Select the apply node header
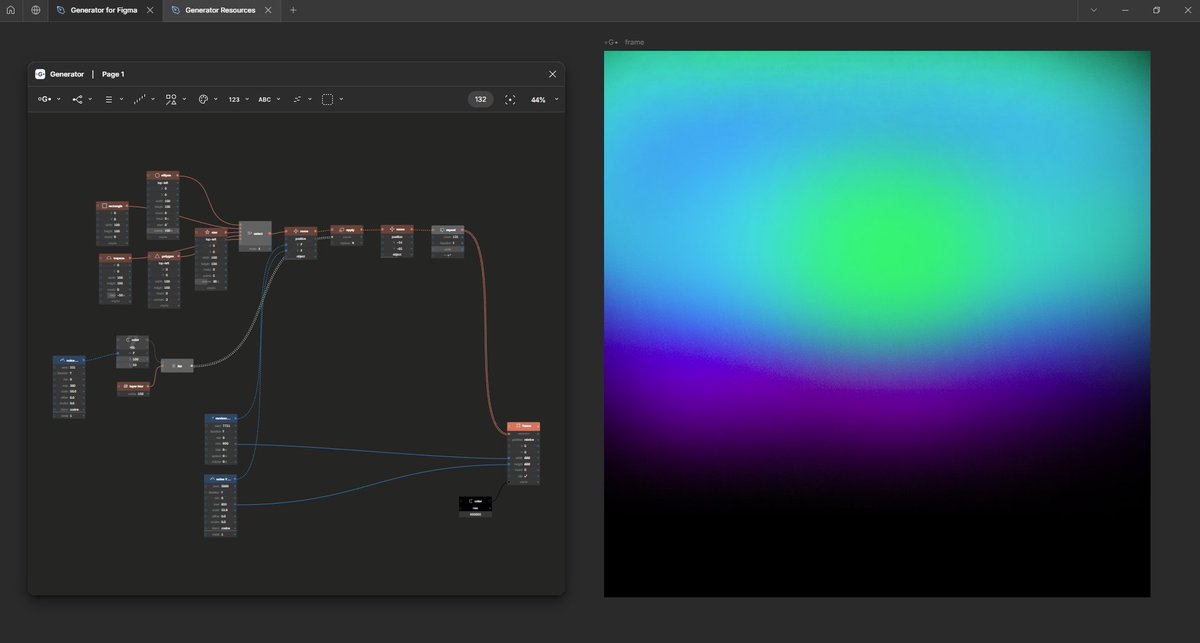The height and width of the screenshot is (643, 1200). (346, 229)
